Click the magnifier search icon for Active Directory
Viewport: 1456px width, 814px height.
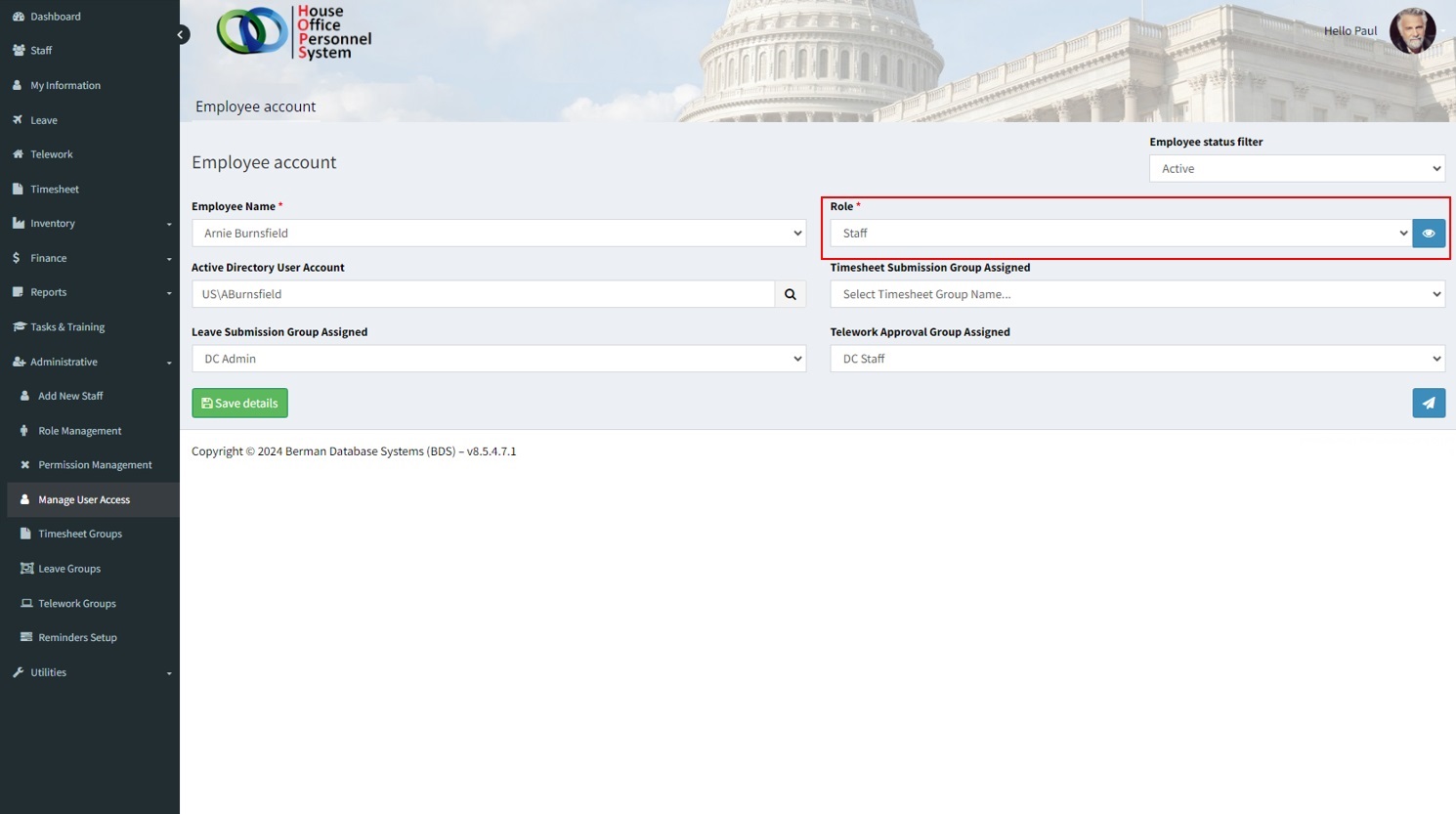(790, 294)
